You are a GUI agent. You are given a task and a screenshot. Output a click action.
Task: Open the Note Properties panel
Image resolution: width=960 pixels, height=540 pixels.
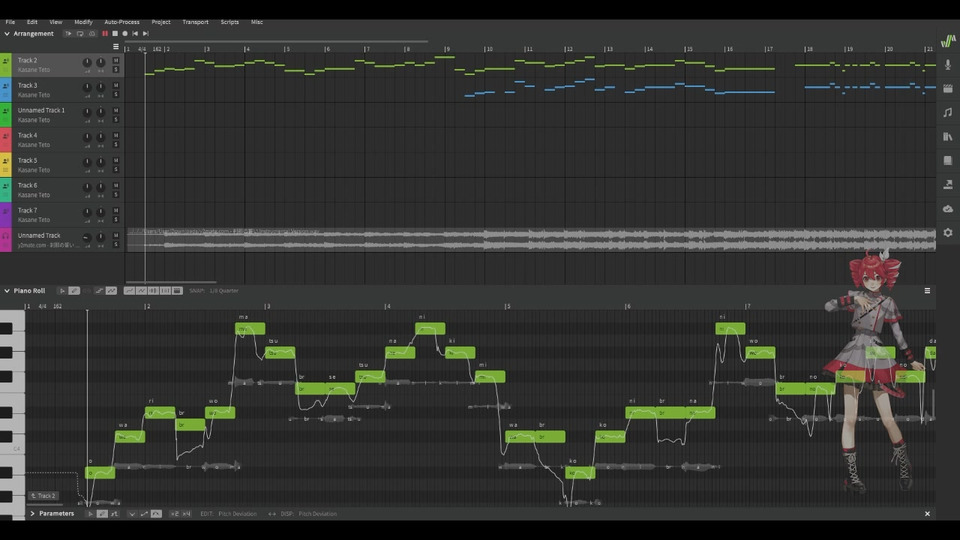[x=948, y=89]
